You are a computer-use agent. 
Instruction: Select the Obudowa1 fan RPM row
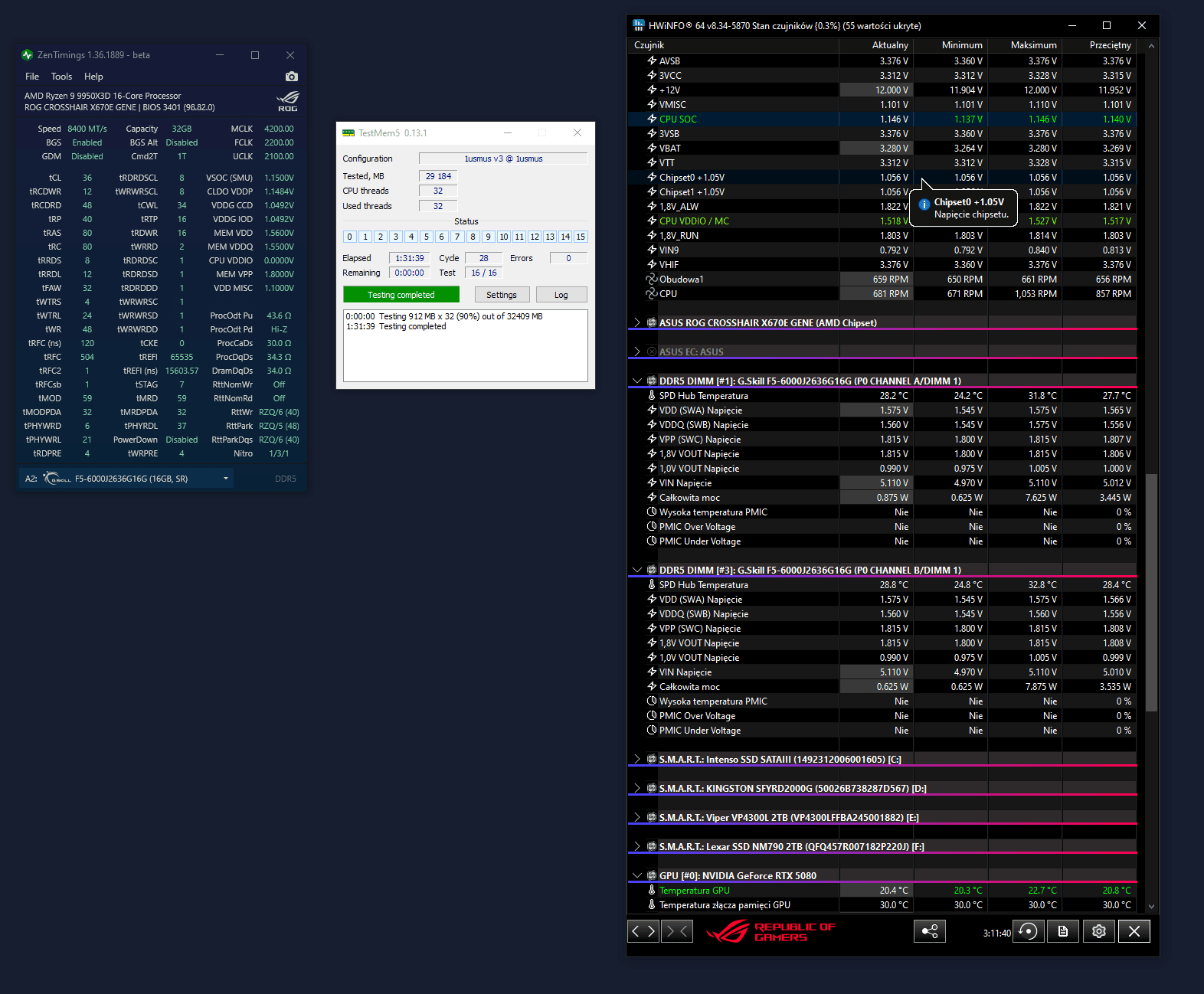click(x=882, y=279)
